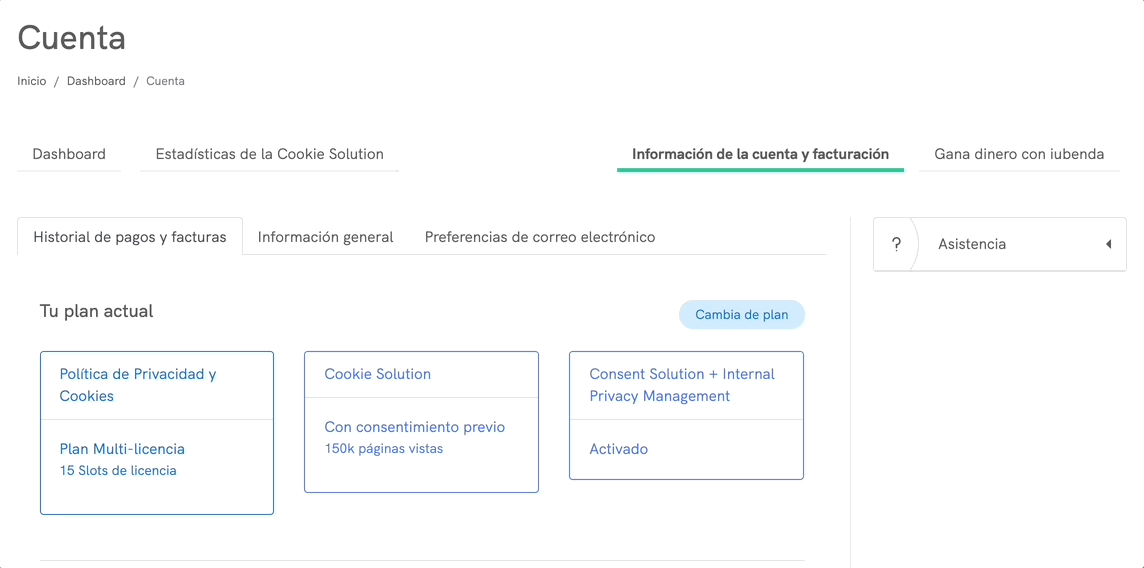
Task: Open the Asistencia label in sidebar
Action: [971, 244]
